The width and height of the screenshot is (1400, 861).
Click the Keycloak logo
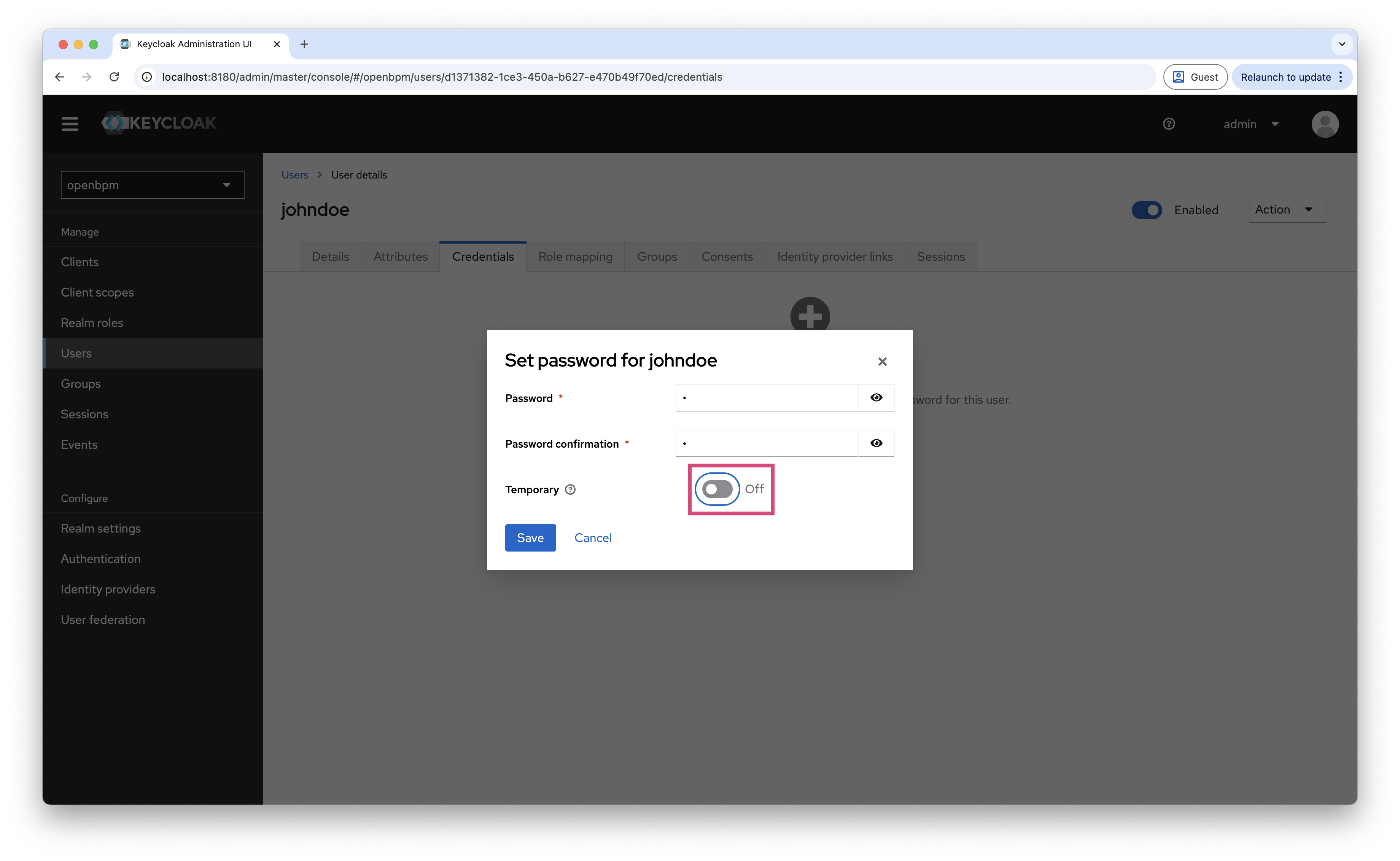pos(159,123)
